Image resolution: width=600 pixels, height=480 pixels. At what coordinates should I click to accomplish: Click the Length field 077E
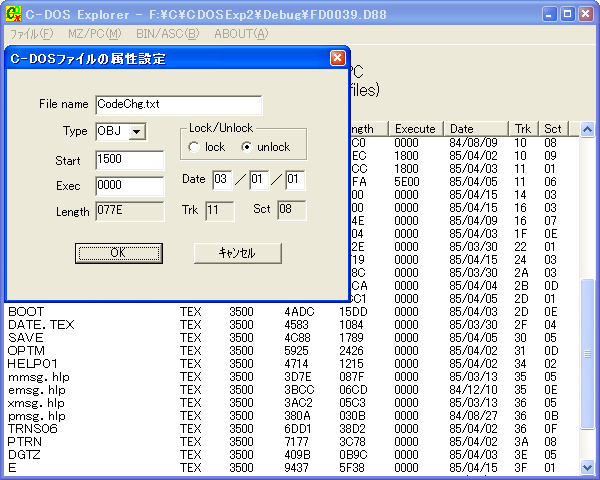130,211
